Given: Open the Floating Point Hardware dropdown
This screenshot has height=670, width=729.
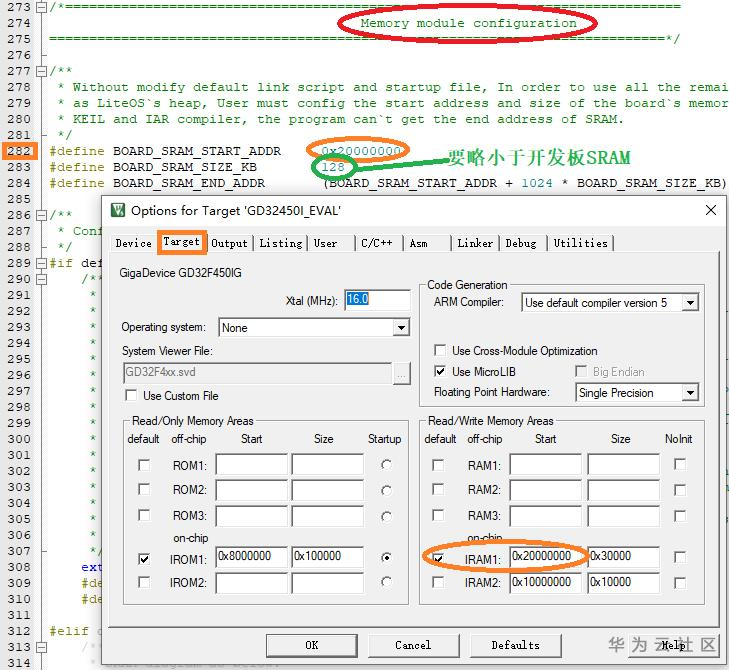Looking at the screenshot, I should coord(690,393).
